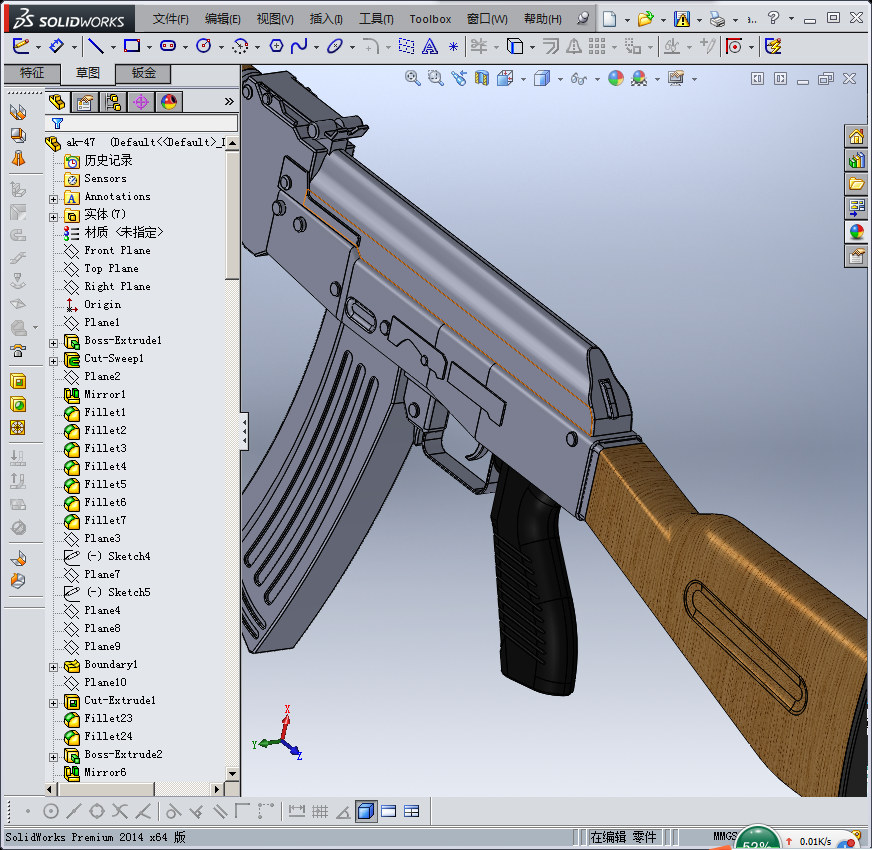
Task: Click the Print icon in title toolbar
Action: click(717, 20)
